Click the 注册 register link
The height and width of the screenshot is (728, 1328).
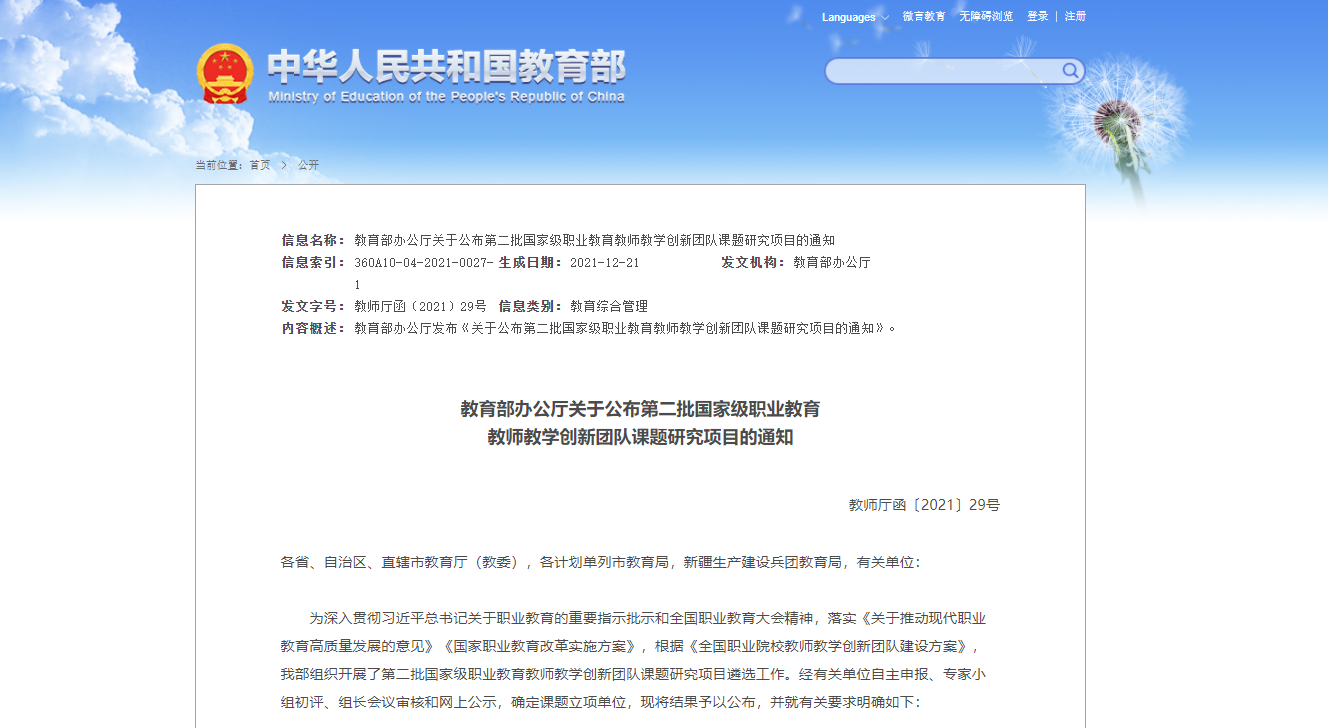(1075, 17)
